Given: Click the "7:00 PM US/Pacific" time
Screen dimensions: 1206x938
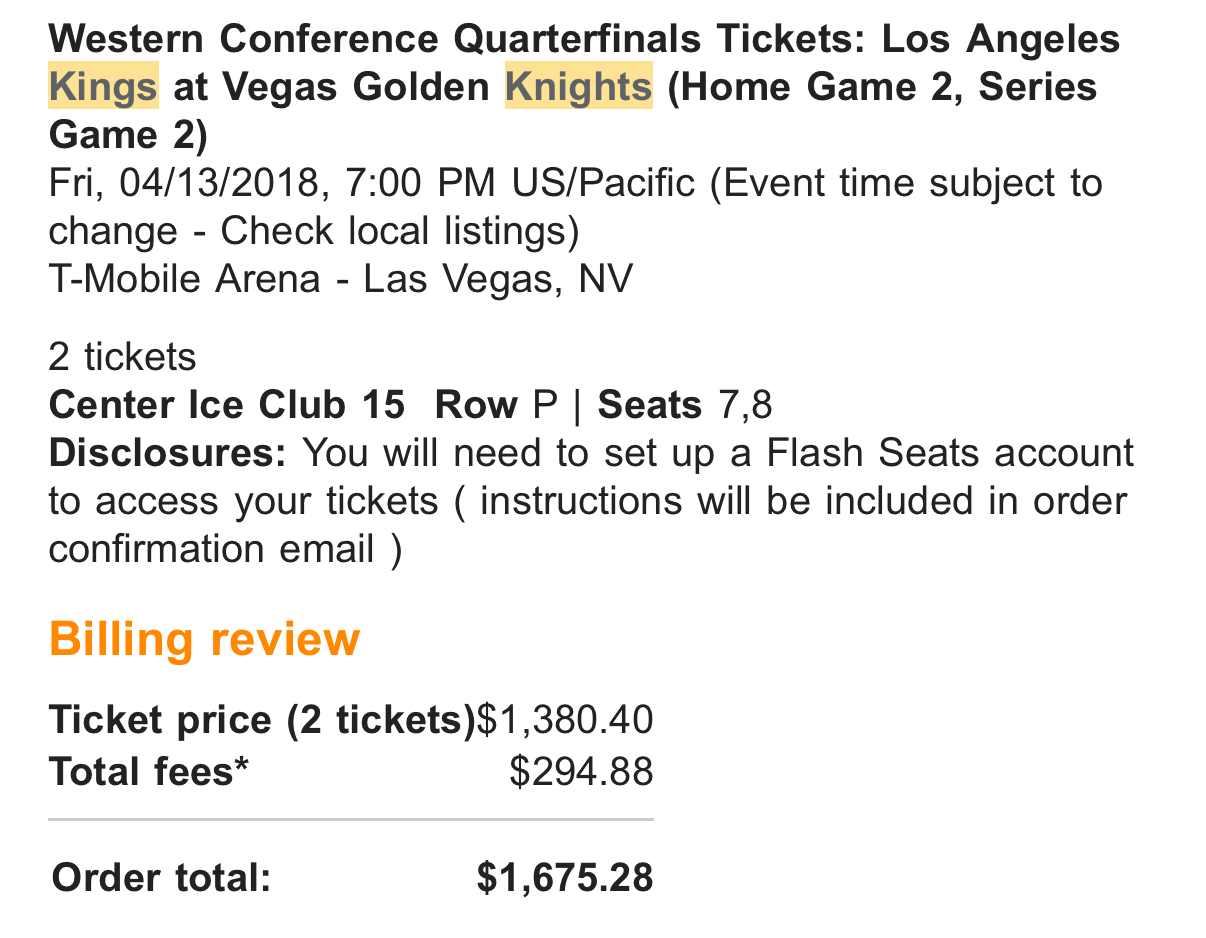Looking at the screenshot, I should coord(519,184).
